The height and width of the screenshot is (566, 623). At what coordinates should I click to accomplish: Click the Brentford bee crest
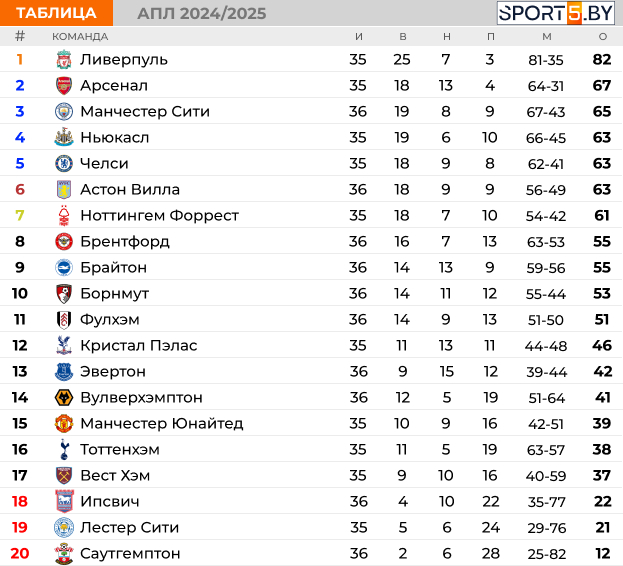click(64, 241)
